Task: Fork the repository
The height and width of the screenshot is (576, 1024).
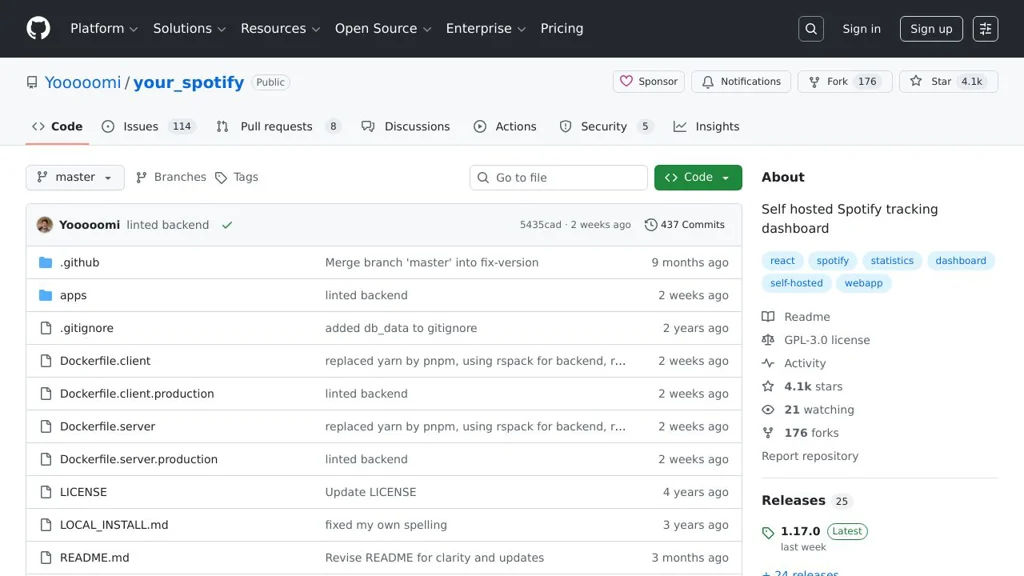Action: pos(837,82)
